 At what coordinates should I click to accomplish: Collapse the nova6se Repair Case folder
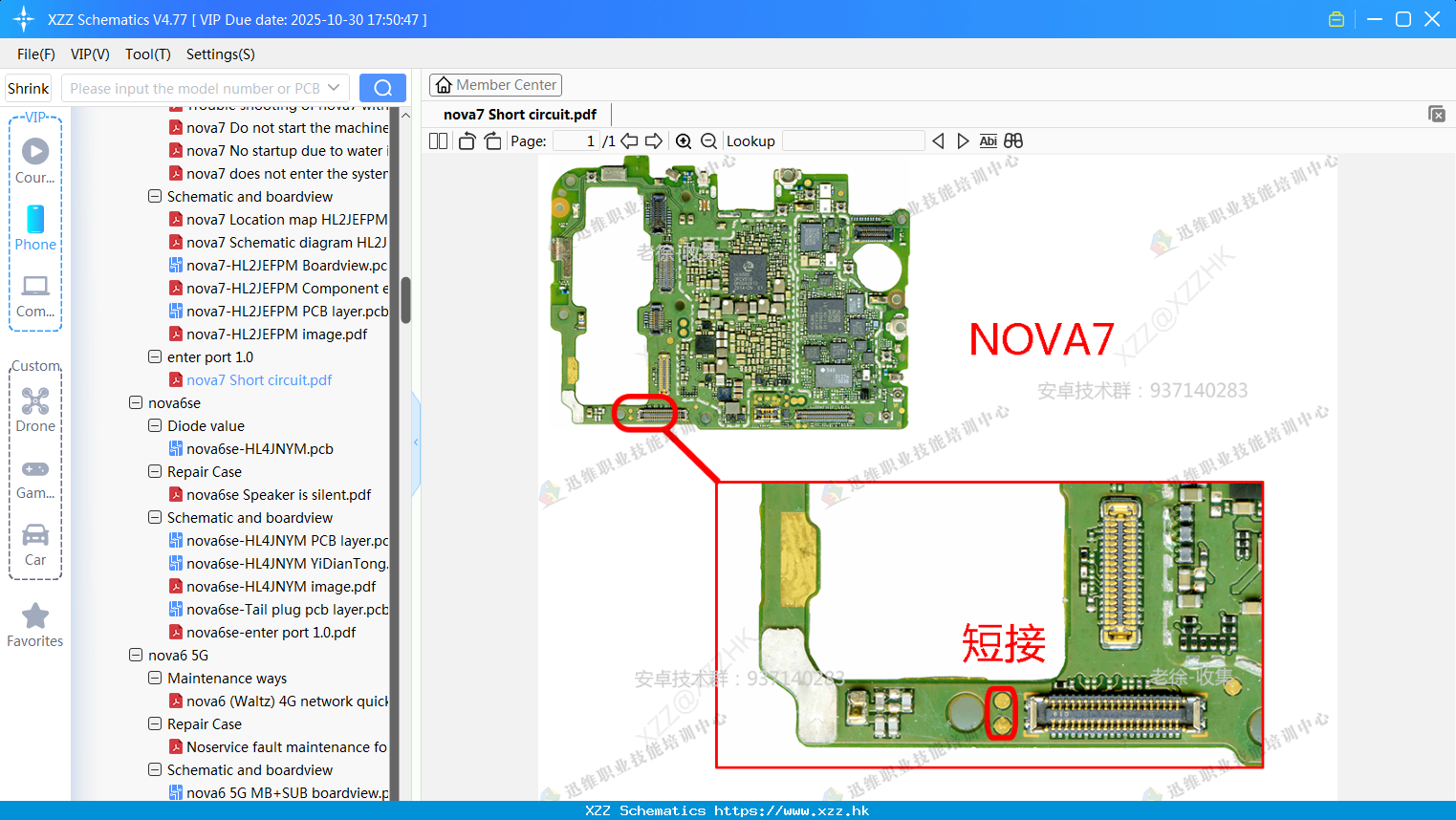tap(155, 471)
